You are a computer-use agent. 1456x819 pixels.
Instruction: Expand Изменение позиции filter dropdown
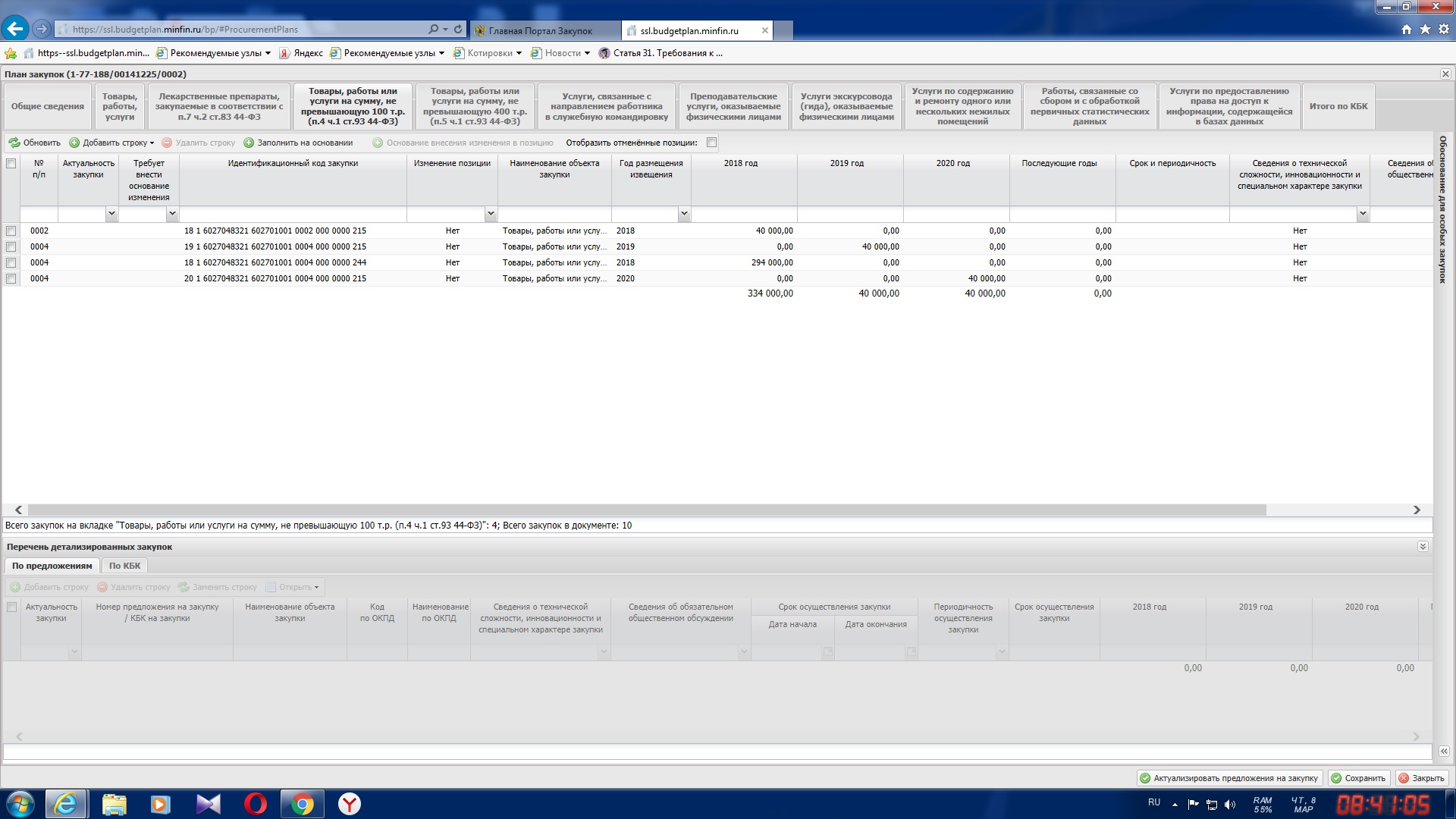(x=491, y=214)
